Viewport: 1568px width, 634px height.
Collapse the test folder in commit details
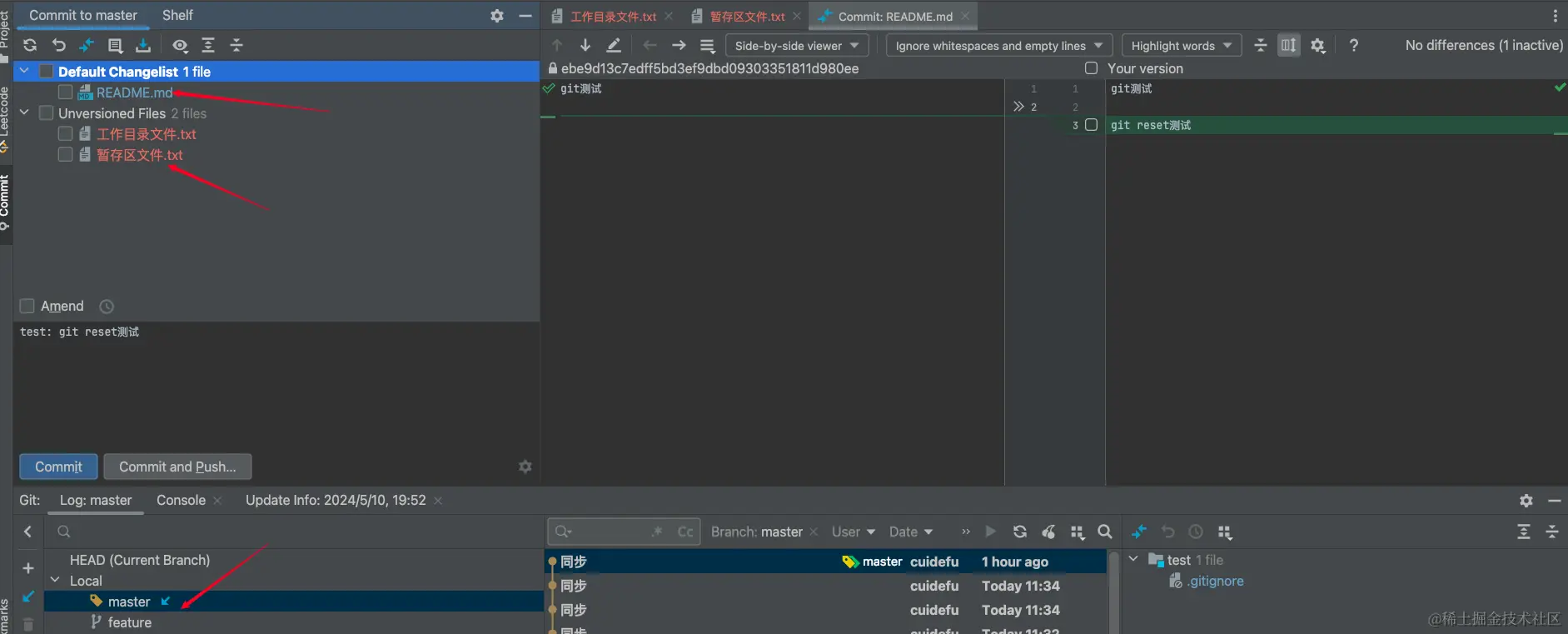click(1133, 560)
